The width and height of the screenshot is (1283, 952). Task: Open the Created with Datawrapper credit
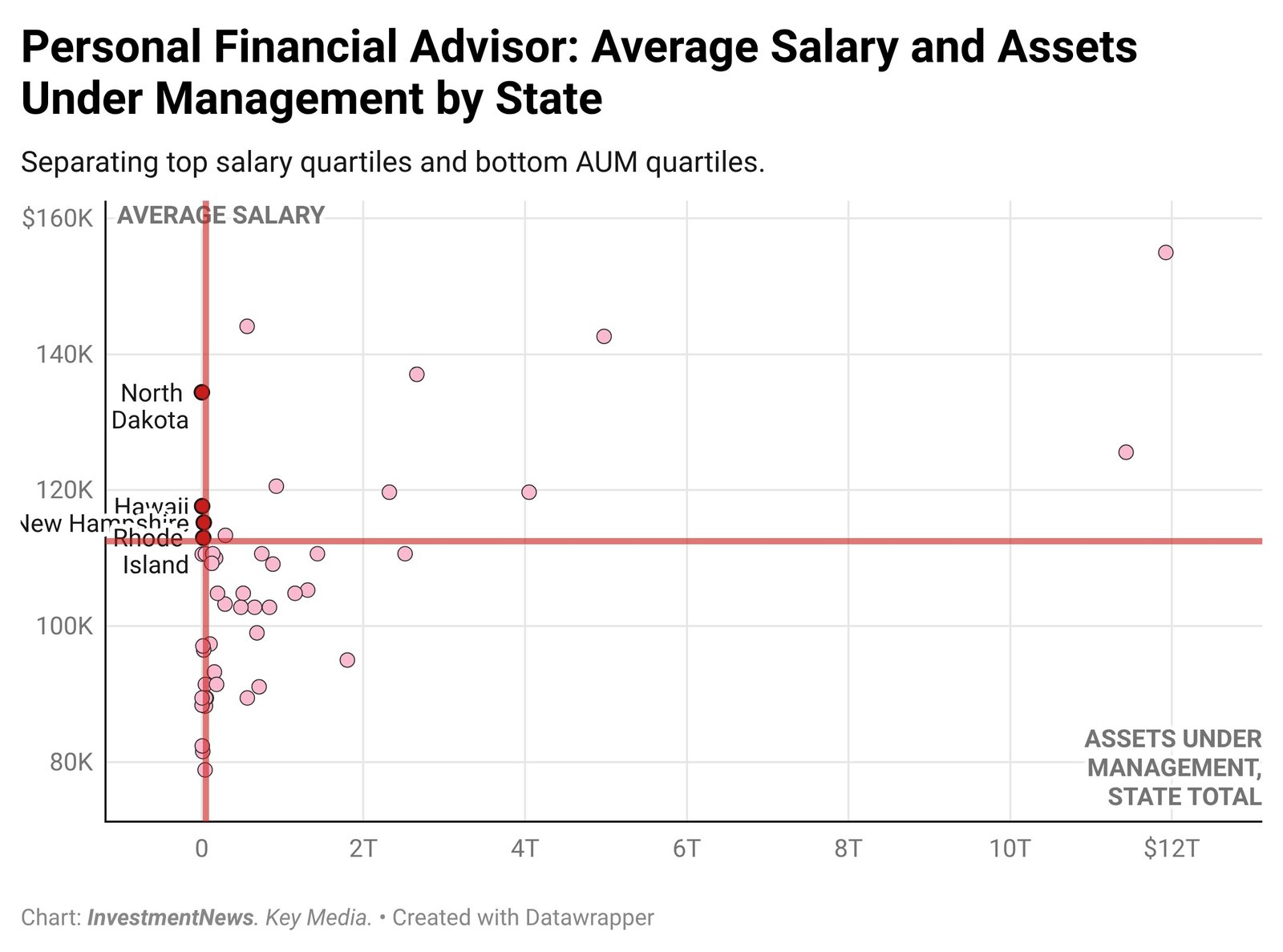click(523, 918)
